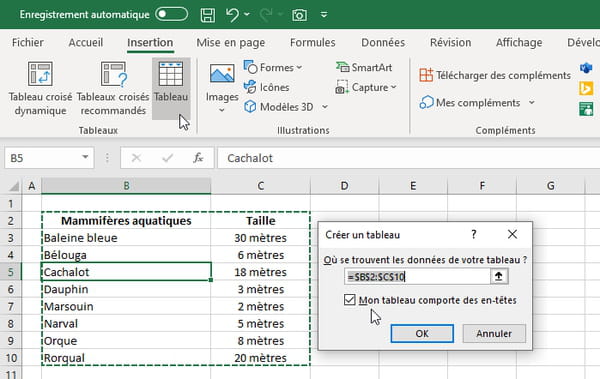The width and height of the screenshot is (600, 379).
Task: Open the Formes shapes dropdown
Action: [x=273, y=68]
